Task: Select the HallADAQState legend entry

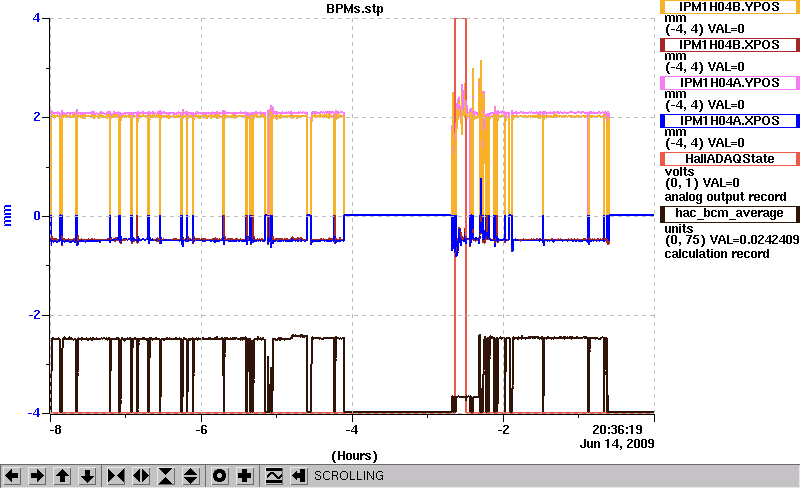Action: click(x=730, y=159)
